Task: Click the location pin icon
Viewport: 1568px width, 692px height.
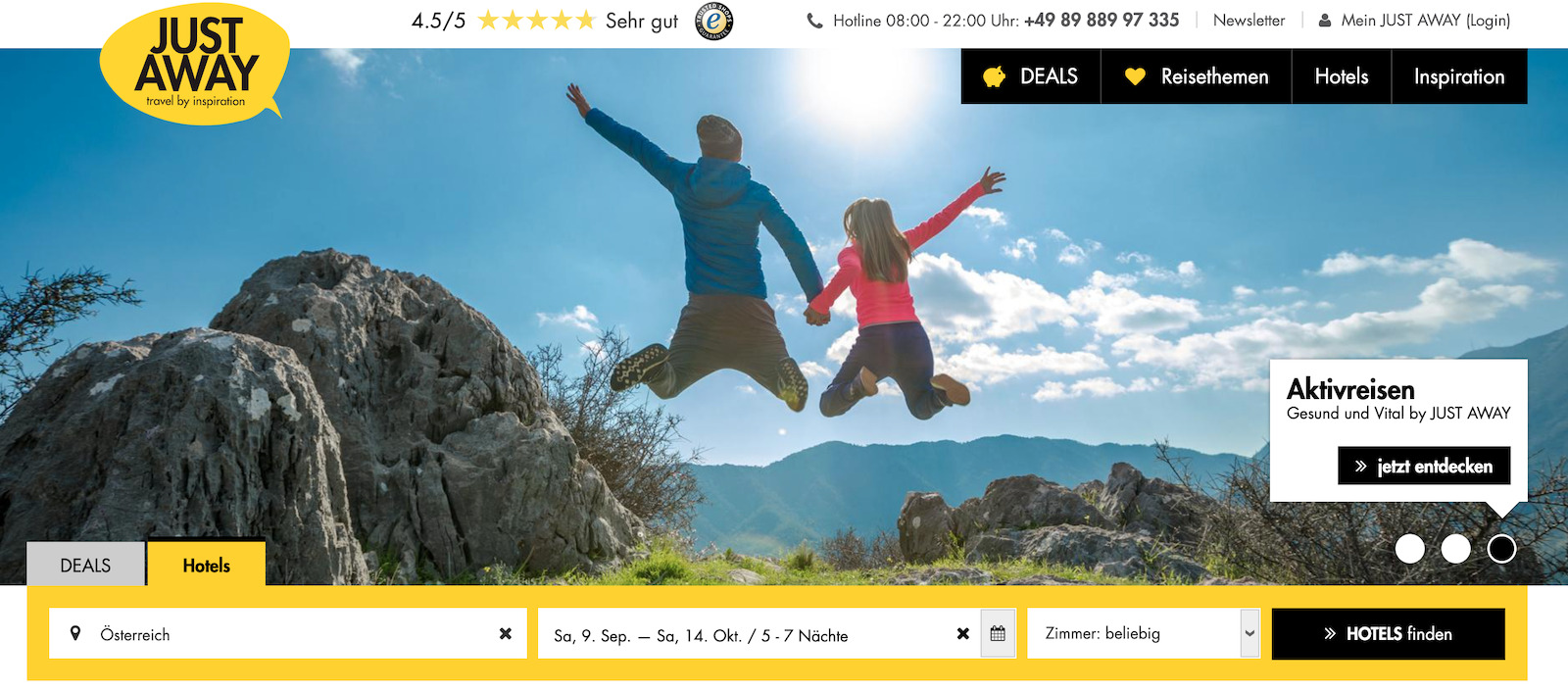Action: (75, 634)
